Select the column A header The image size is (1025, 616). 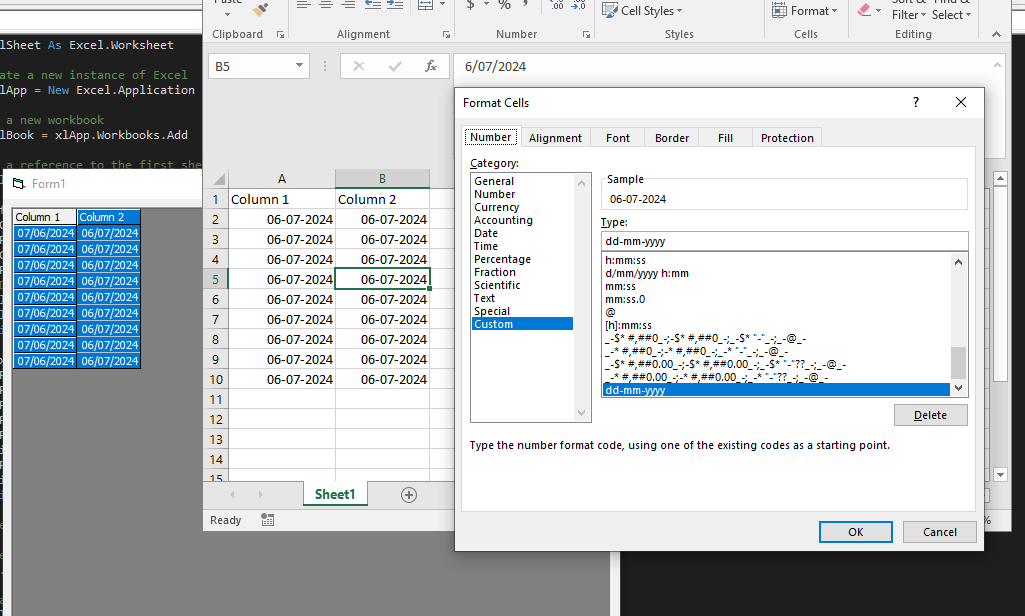282,179
